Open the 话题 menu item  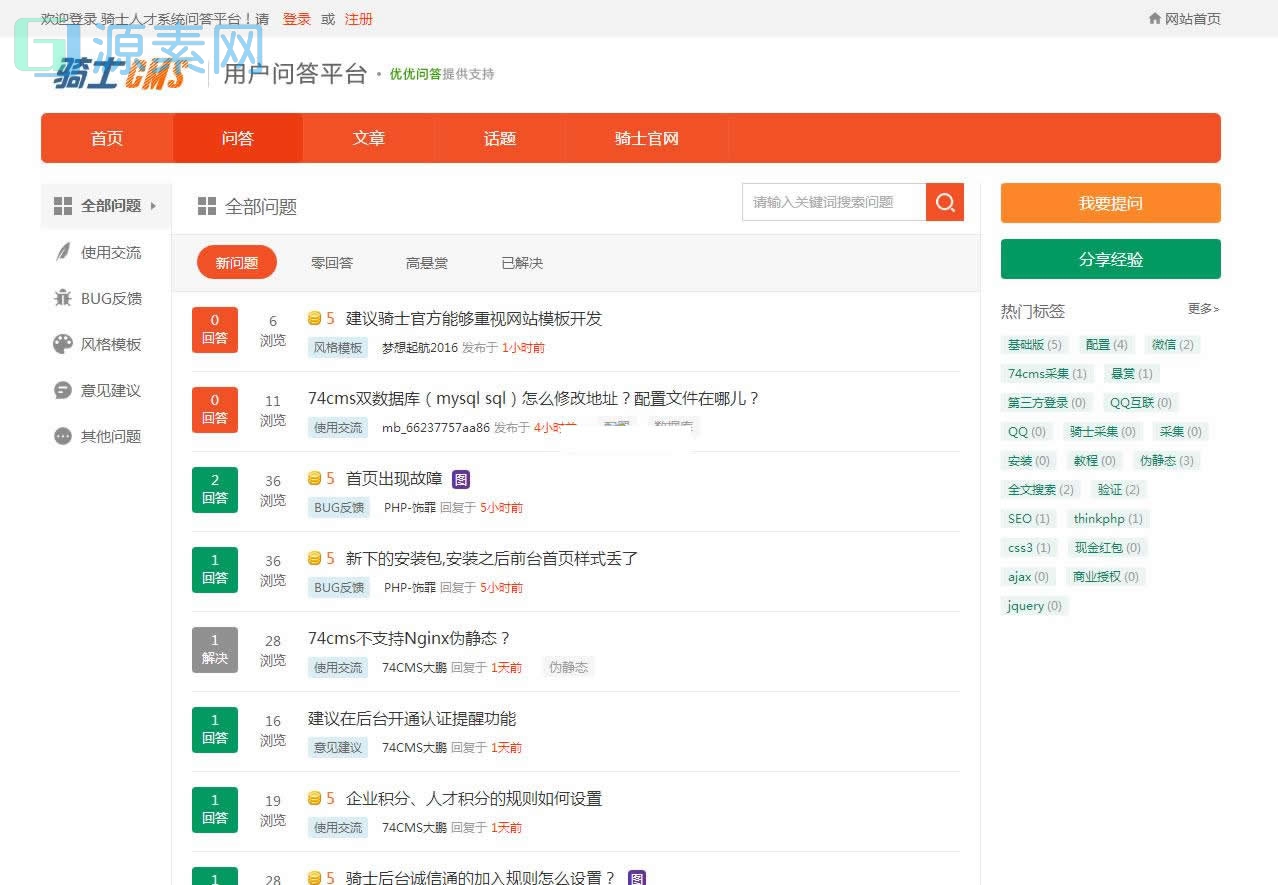tap(499, 138)
